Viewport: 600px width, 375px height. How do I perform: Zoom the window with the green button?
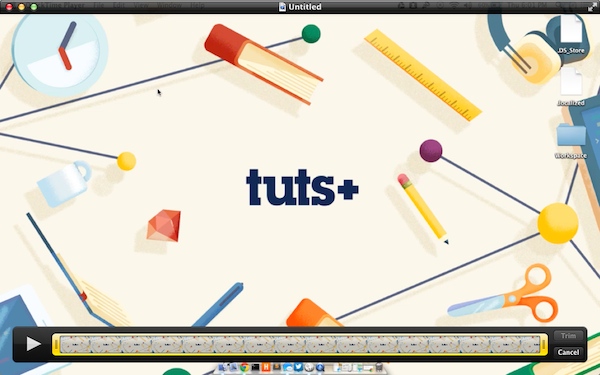(34, 7)
